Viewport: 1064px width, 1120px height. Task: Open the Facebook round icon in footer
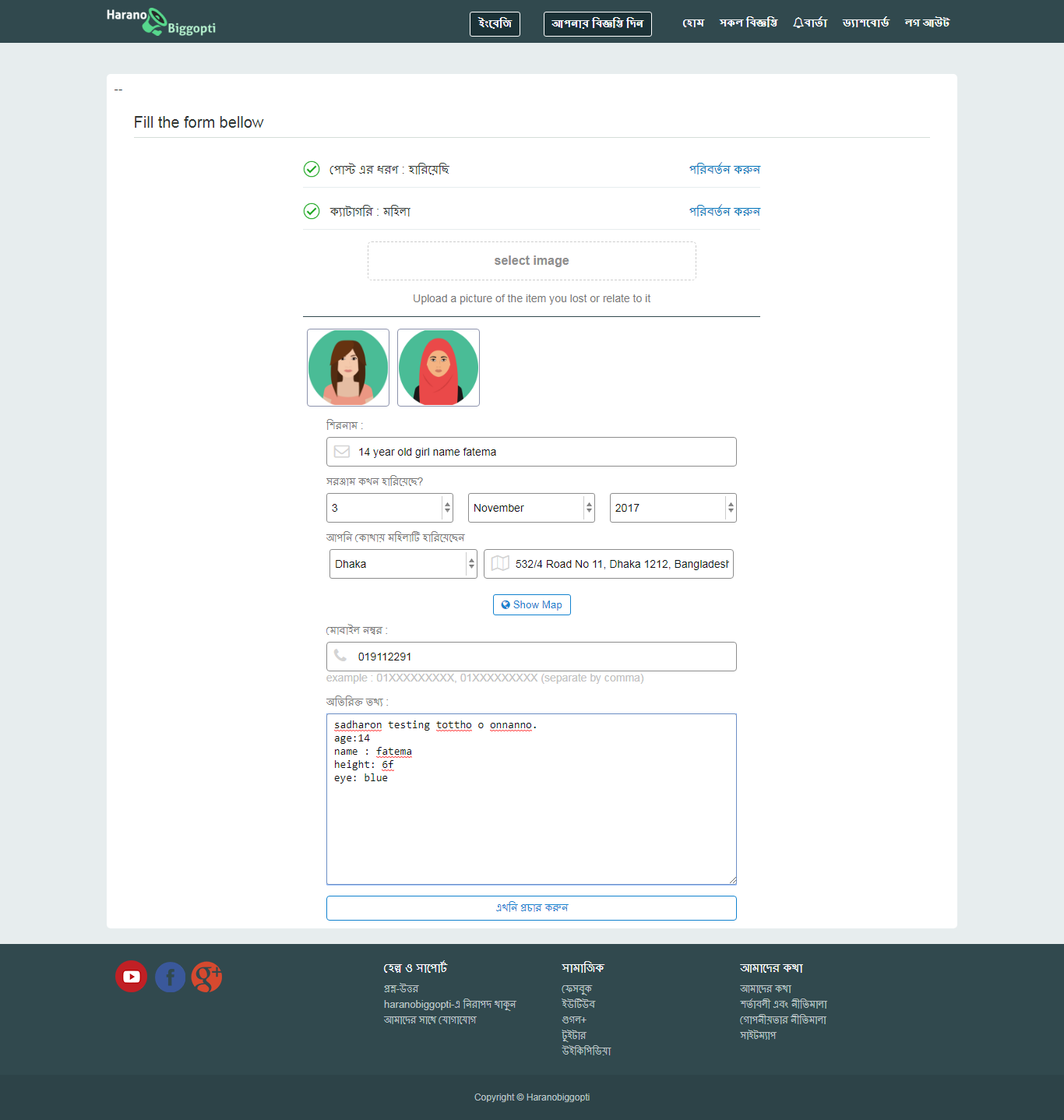pyautogui.click(x=170, y=977)
